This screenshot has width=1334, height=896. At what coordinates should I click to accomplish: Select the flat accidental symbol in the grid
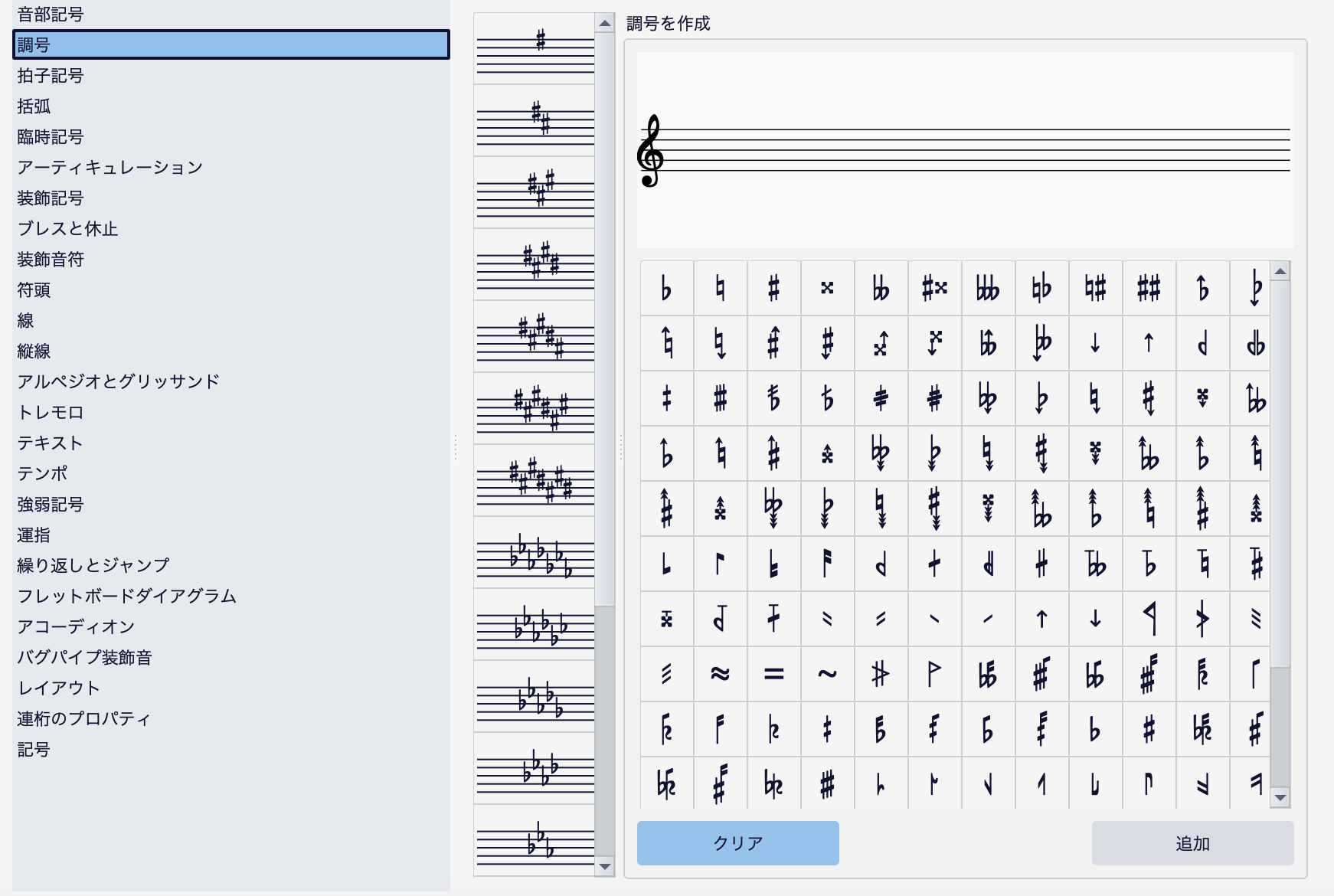tap(666, 289)
